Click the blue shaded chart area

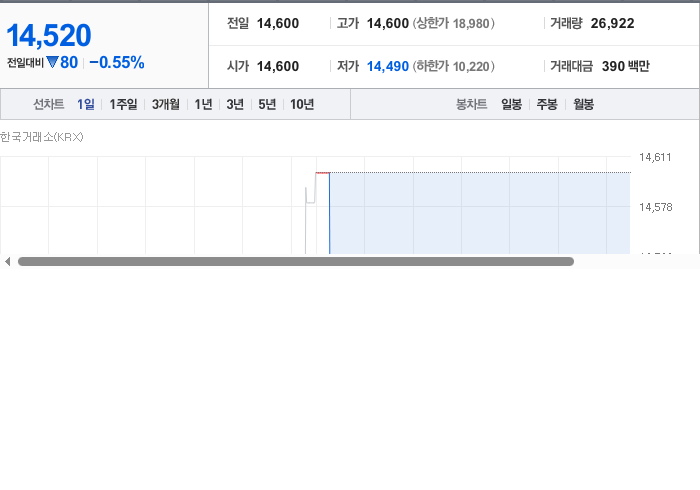480,213
